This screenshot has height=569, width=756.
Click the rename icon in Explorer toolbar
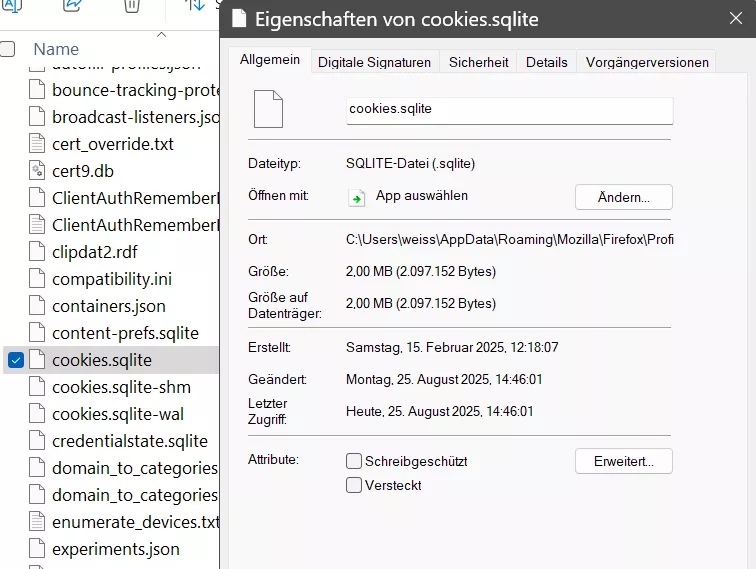[x=13, y=5]
